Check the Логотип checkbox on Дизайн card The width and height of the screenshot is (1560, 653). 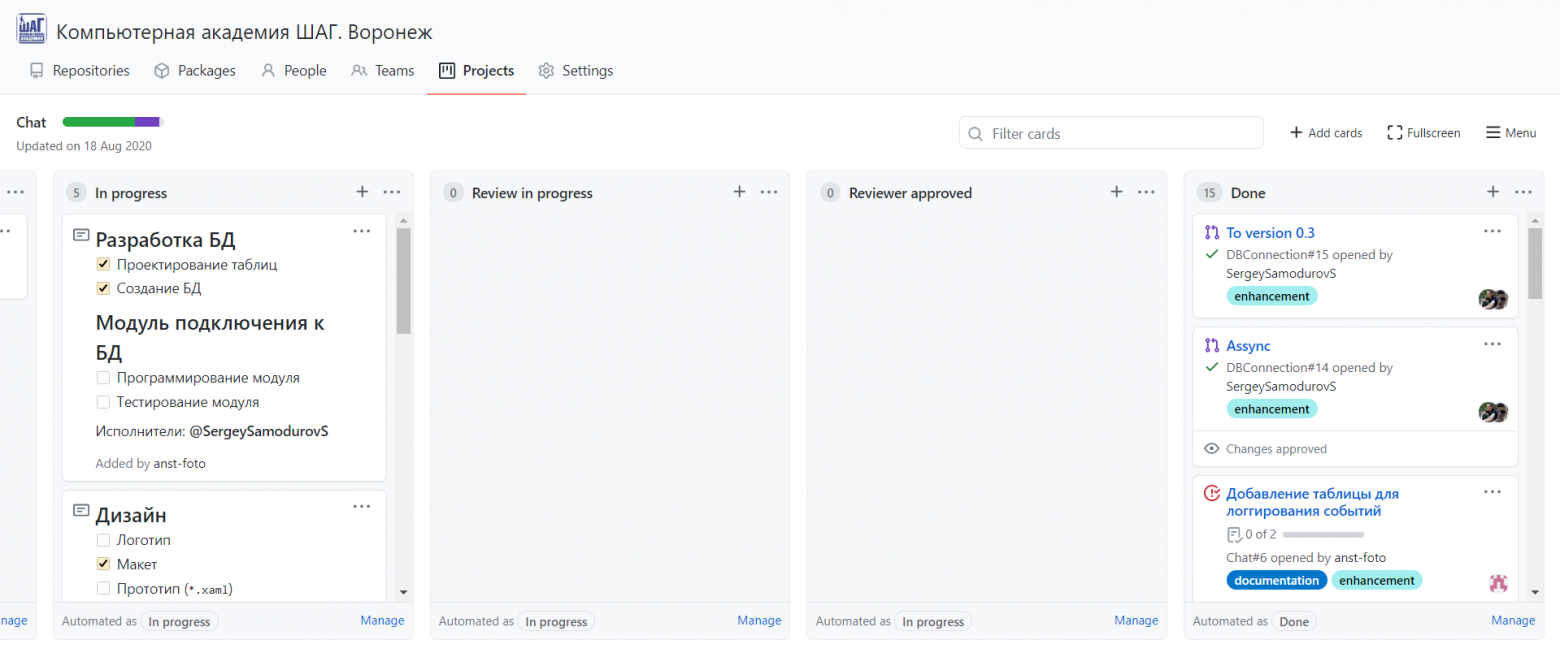click(x=103, y=538)
